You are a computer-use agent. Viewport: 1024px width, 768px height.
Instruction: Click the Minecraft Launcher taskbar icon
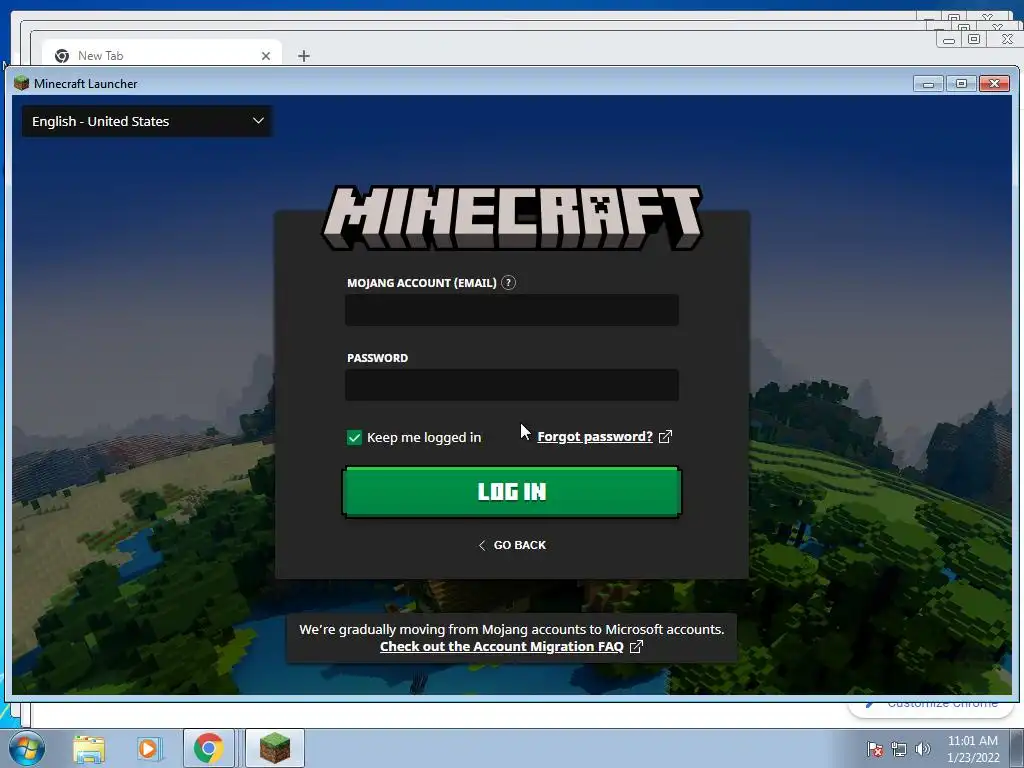[274, 748]
